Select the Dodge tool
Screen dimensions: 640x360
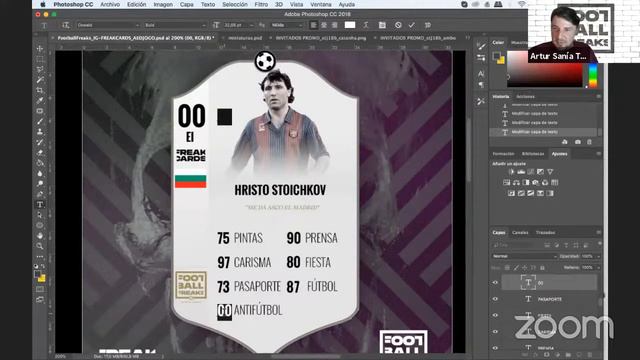pos(40,184)
